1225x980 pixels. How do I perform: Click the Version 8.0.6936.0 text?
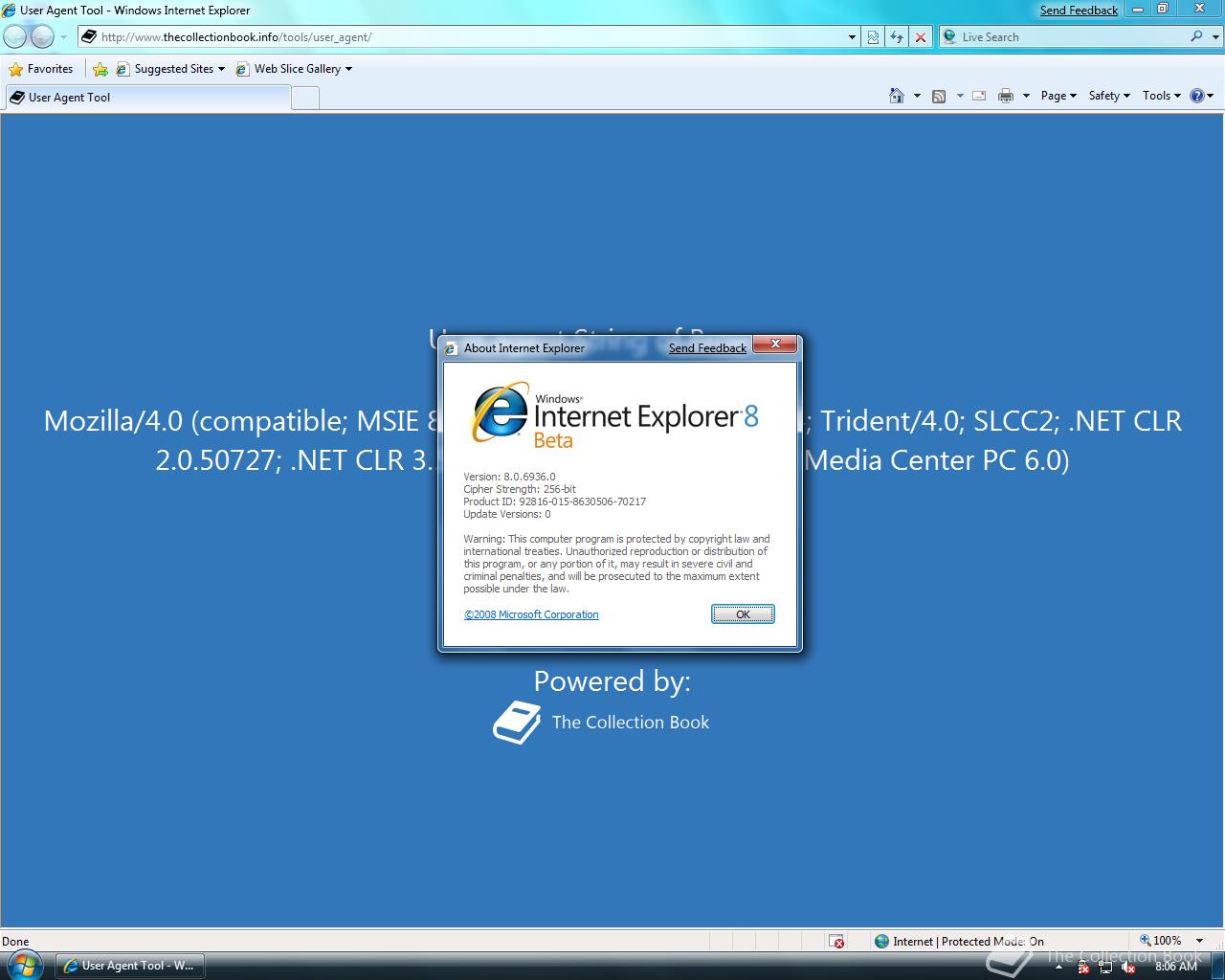[509, 477]
